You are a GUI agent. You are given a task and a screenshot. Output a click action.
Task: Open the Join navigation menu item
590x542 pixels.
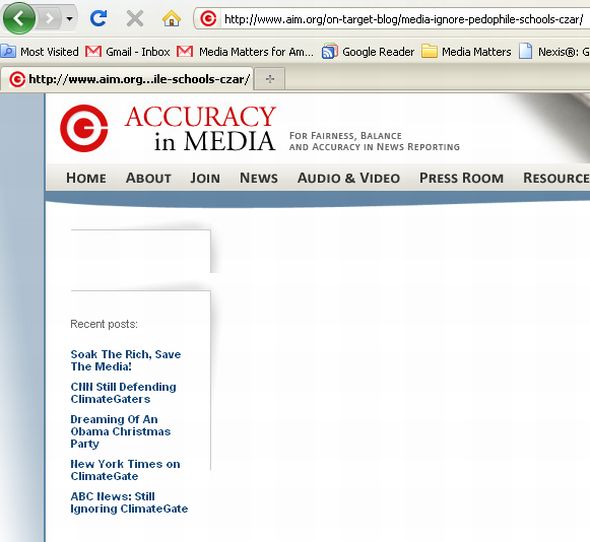click(205, 178)
